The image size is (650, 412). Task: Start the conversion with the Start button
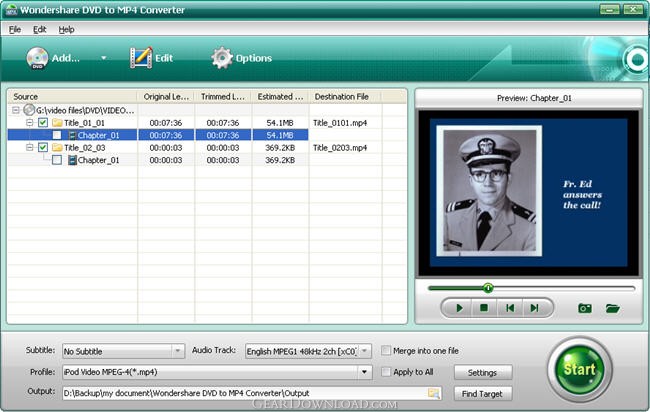tap(580, 369)
